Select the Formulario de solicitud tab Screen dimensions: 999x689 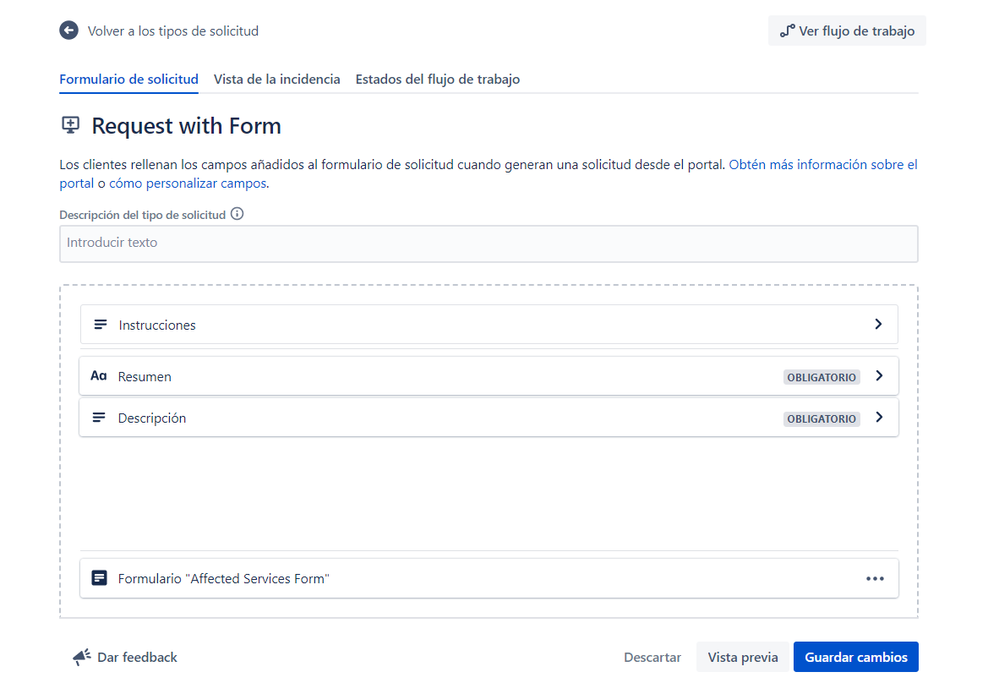coord(129,79)
